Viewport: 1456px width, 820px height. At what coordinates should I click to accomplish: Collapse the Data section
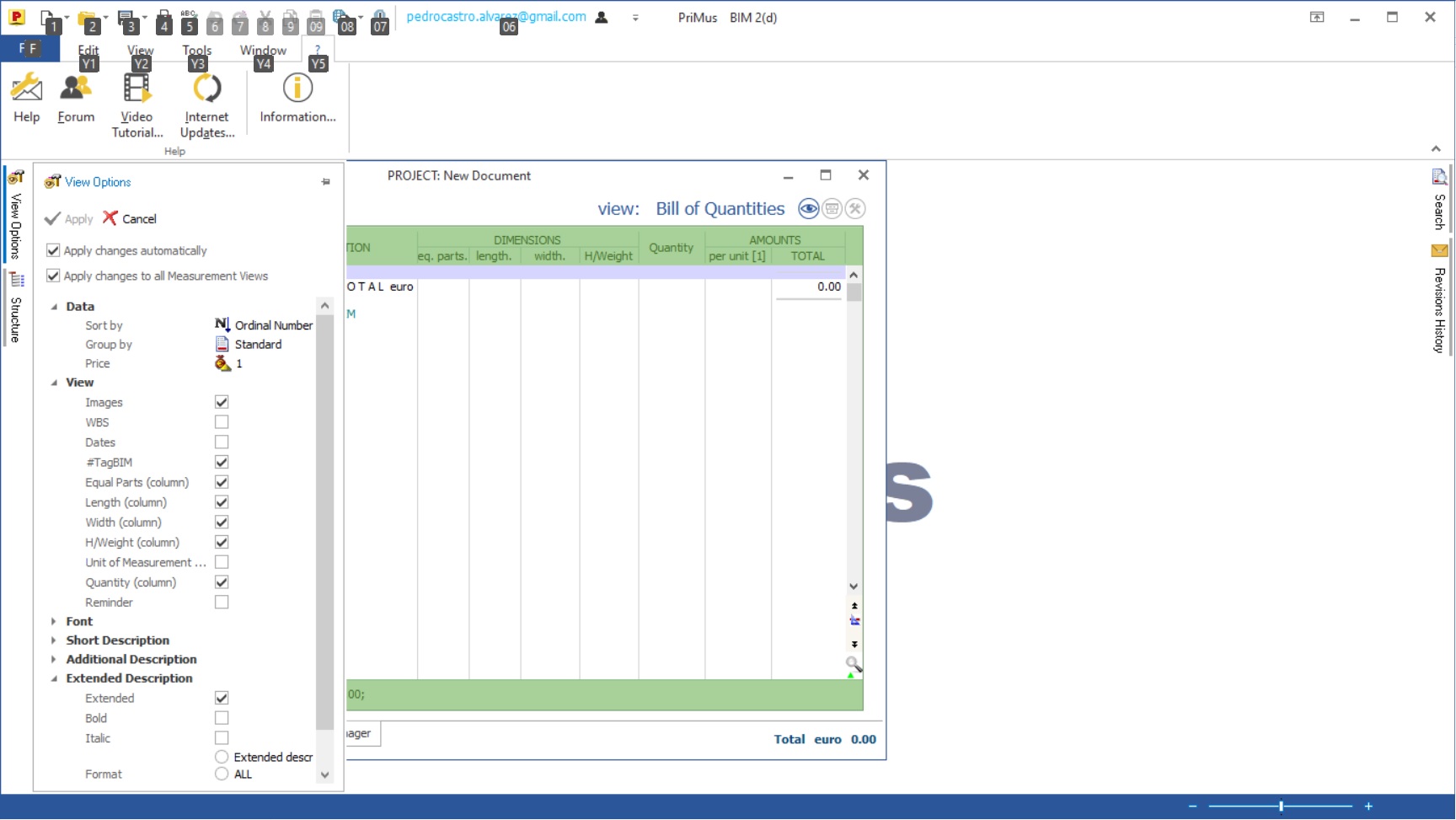coord(54,307)
